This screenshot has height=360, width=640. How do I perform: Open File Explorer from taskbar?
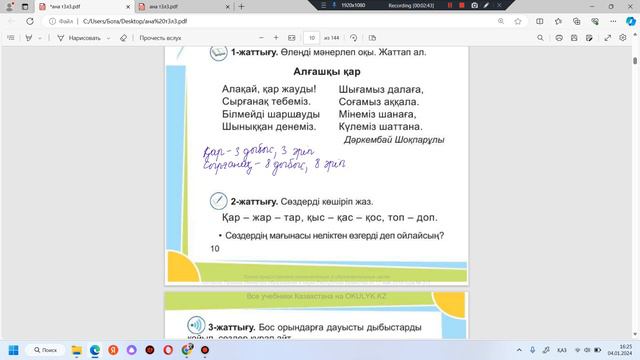76,350
